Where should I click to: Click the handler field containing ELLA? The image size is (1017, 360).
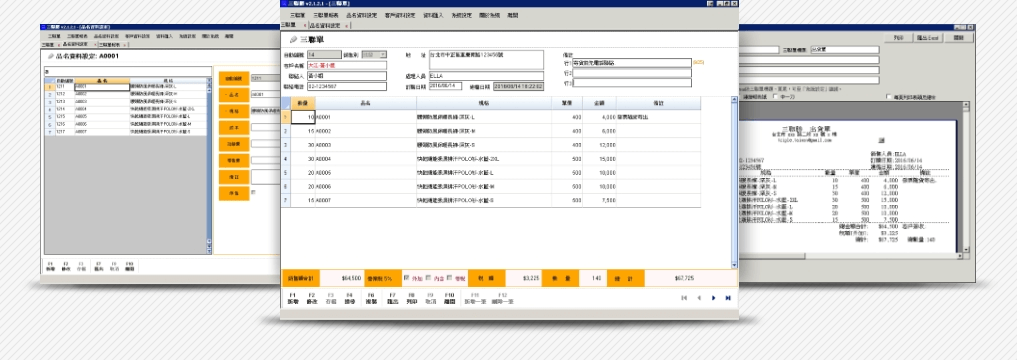coord(486,76)
